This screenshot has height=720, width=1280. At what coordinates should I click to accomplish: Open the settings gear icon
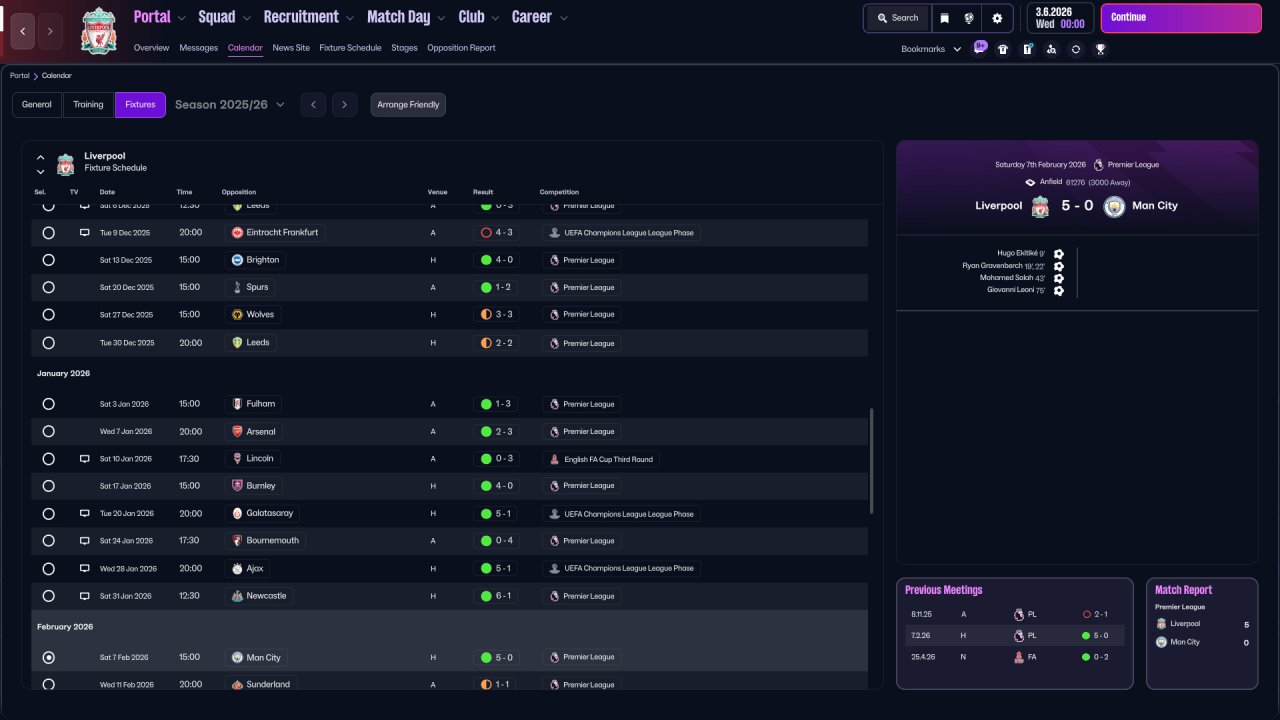[997, 18]
